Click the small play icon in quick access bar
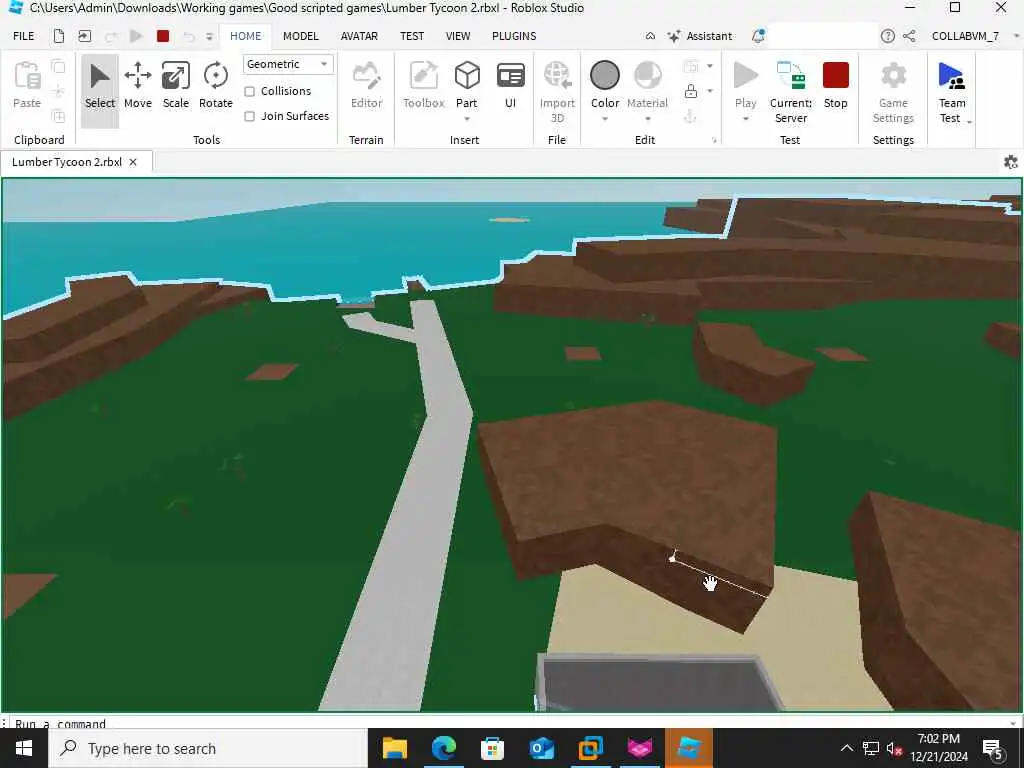Image resolution: width=1024 pixels, height=768 pixels. click(x=136, y=36)
